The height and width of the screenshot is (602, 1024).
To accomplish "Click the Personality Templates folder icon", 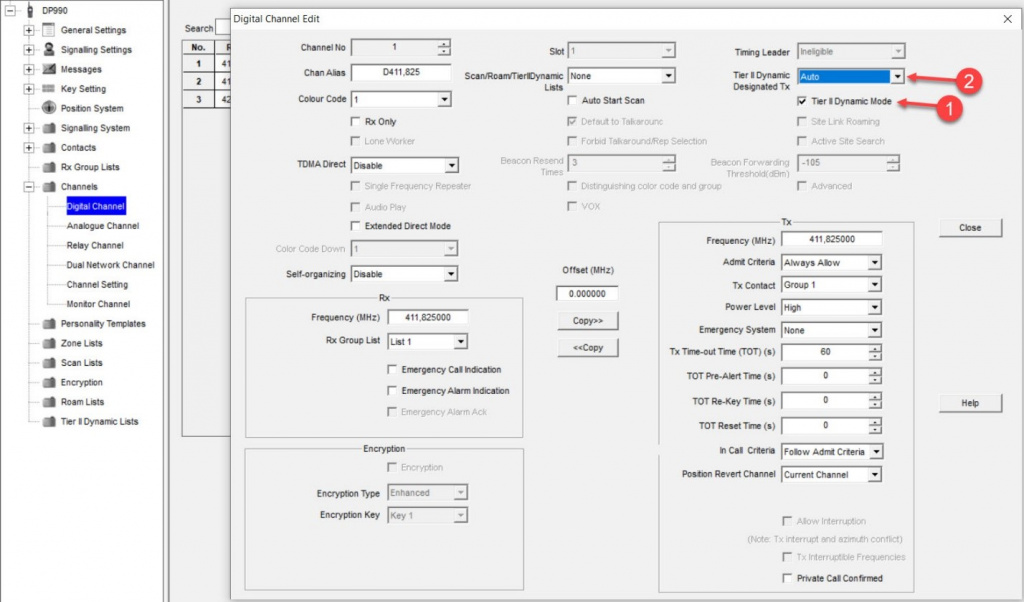I will [x=48, y=324].
